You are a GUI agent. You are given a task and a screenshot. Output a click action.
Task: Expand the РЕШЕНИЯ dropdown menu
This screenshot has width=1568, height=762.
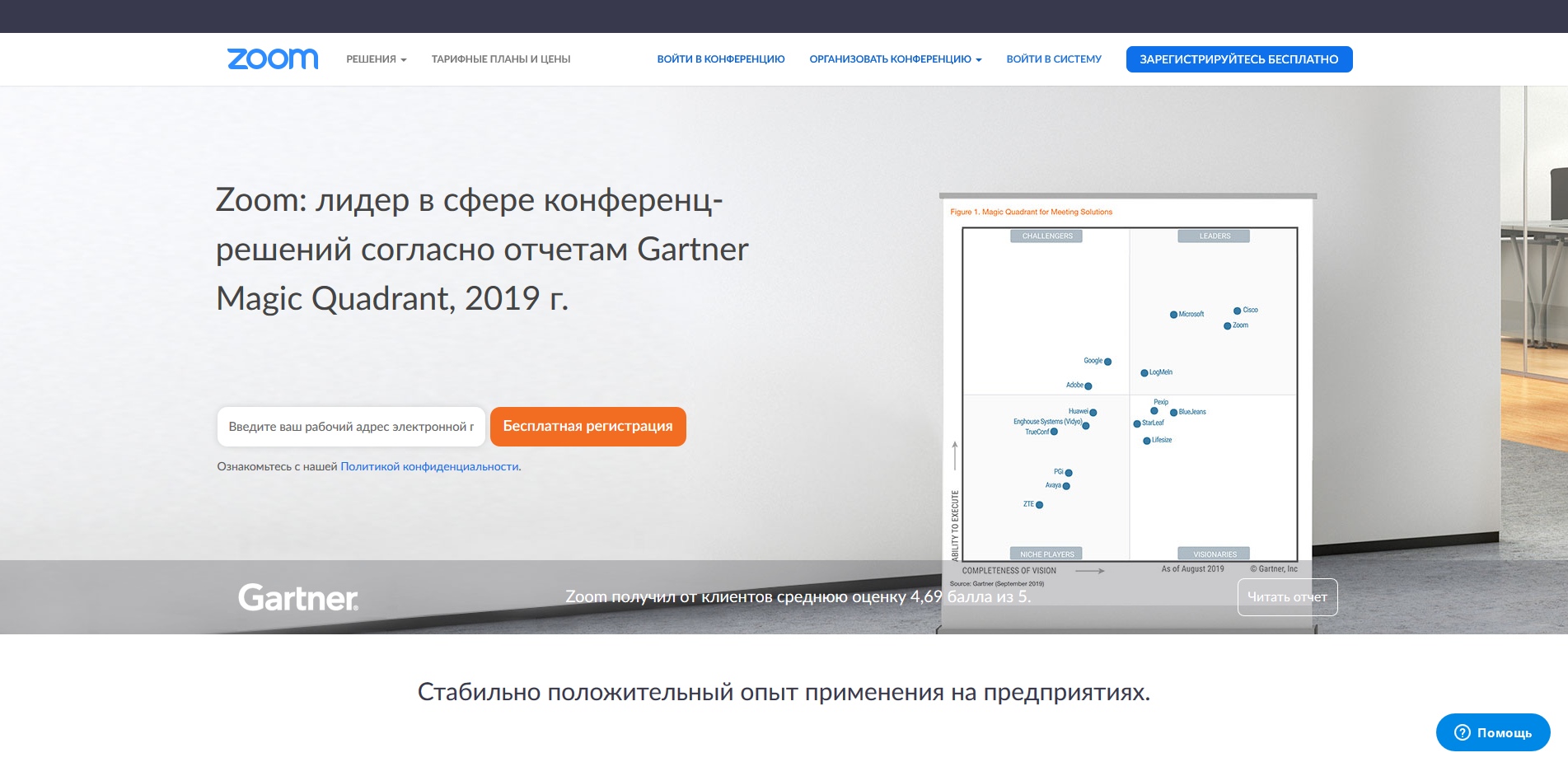pos(377,59)
